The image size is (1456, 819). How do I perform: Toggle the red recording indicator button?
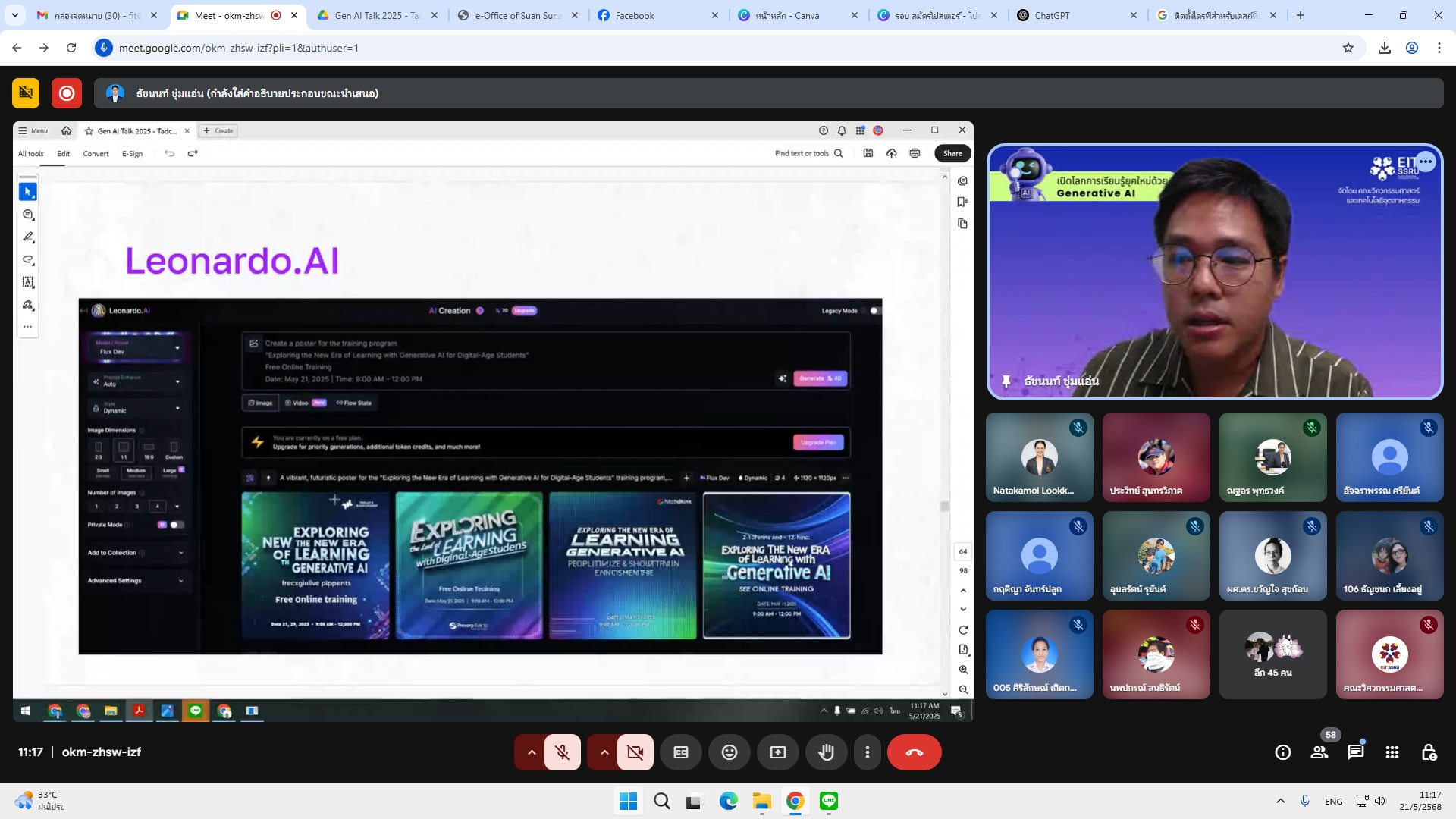pos(67,93)
